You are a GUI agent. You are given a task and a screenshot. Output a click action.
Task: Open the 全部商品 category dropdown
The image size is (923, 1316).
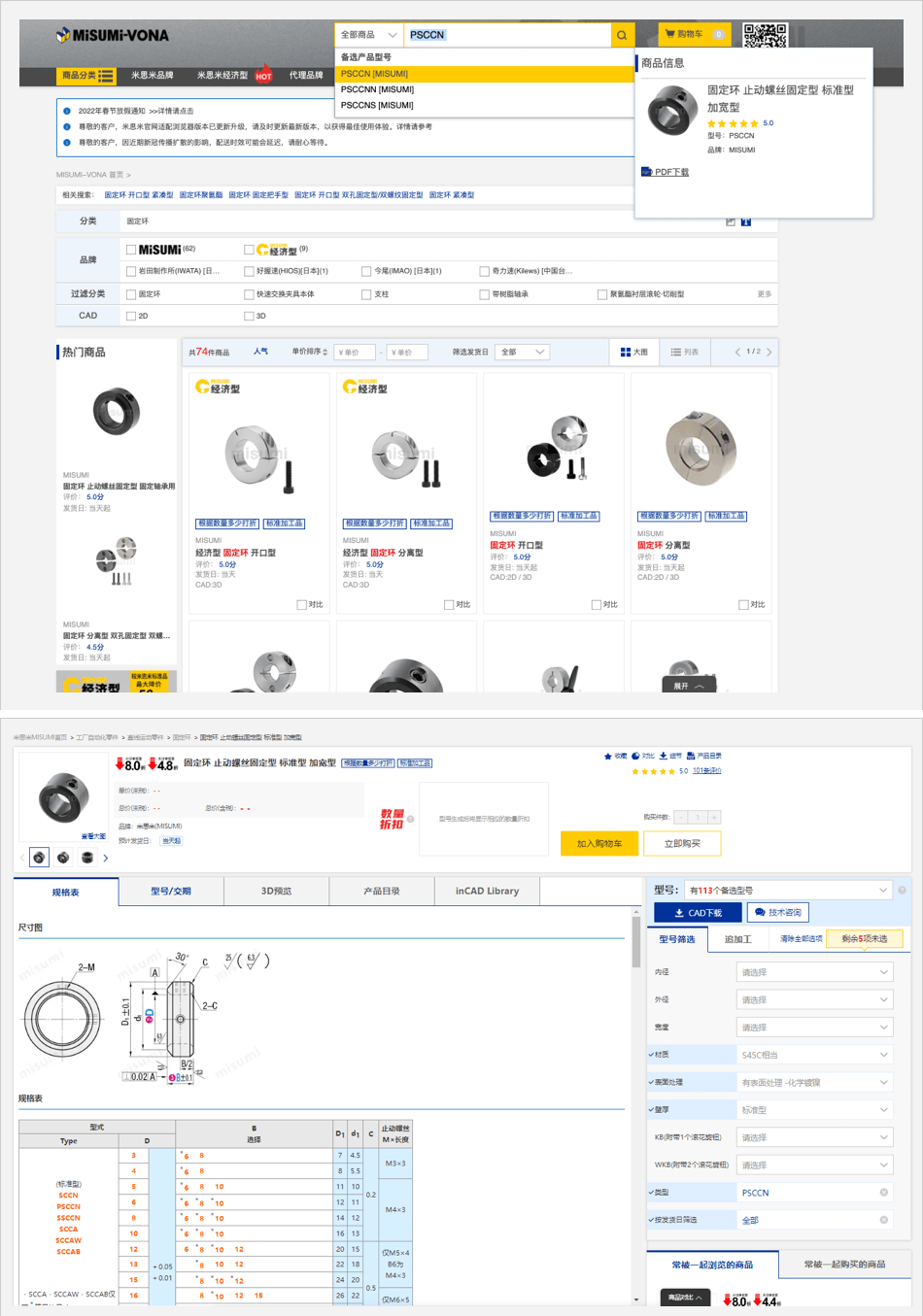coord(368,35)
